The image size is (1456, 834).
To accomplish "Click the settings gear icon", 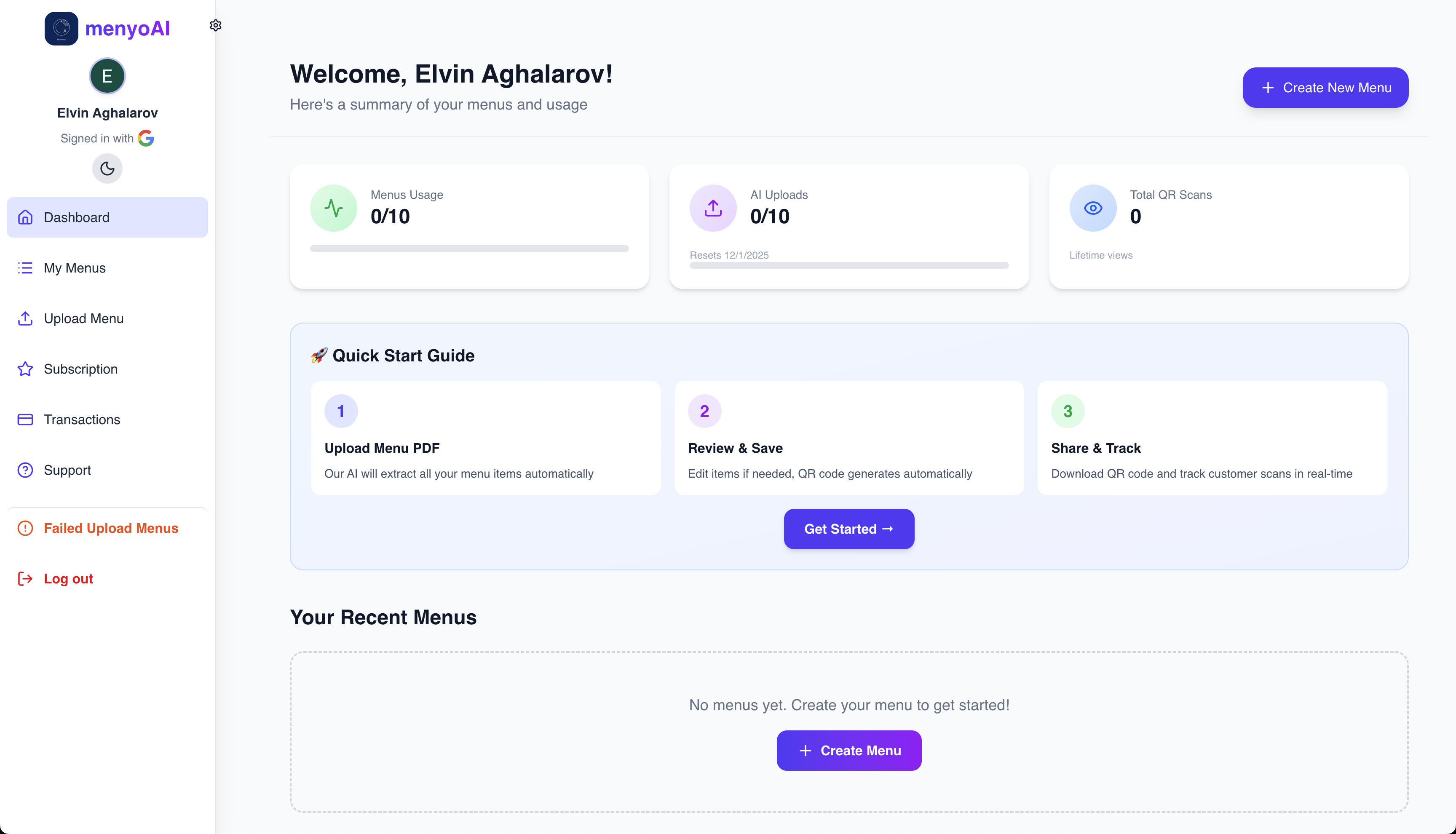I will [215, 25].
